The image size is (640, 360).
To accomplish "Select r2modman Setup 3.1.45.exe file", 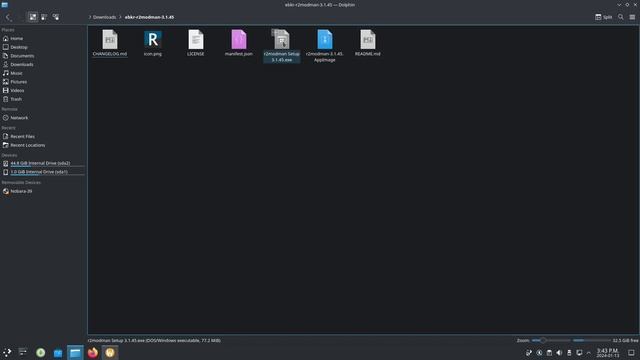I will point(282,46).
